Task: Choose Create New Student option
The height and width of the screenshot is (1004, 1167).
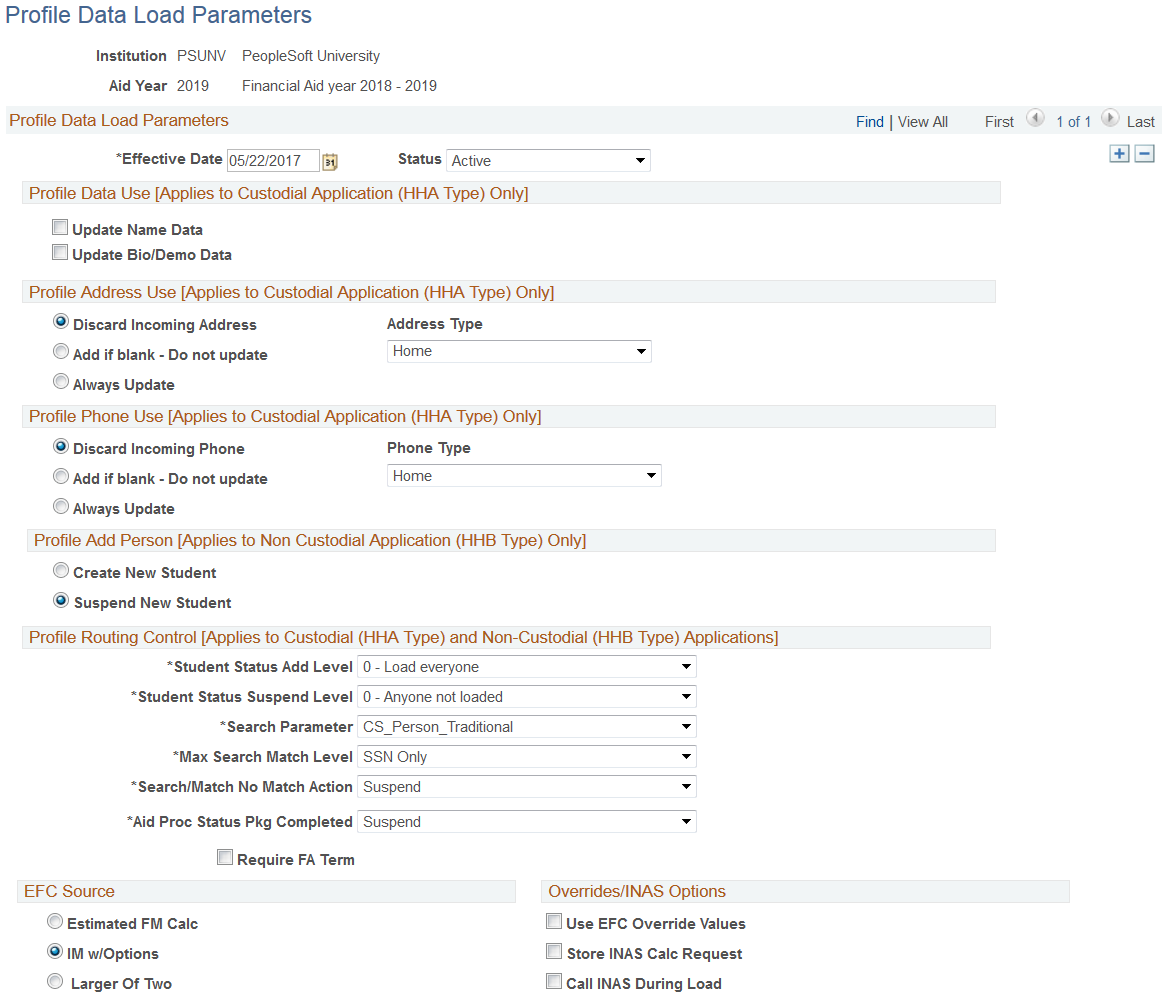Action: (x=61, y=570)
